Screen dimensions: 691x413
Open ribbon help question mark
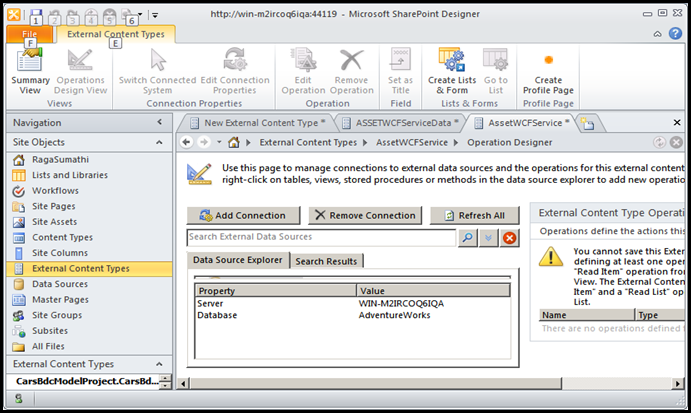[675, 33]
